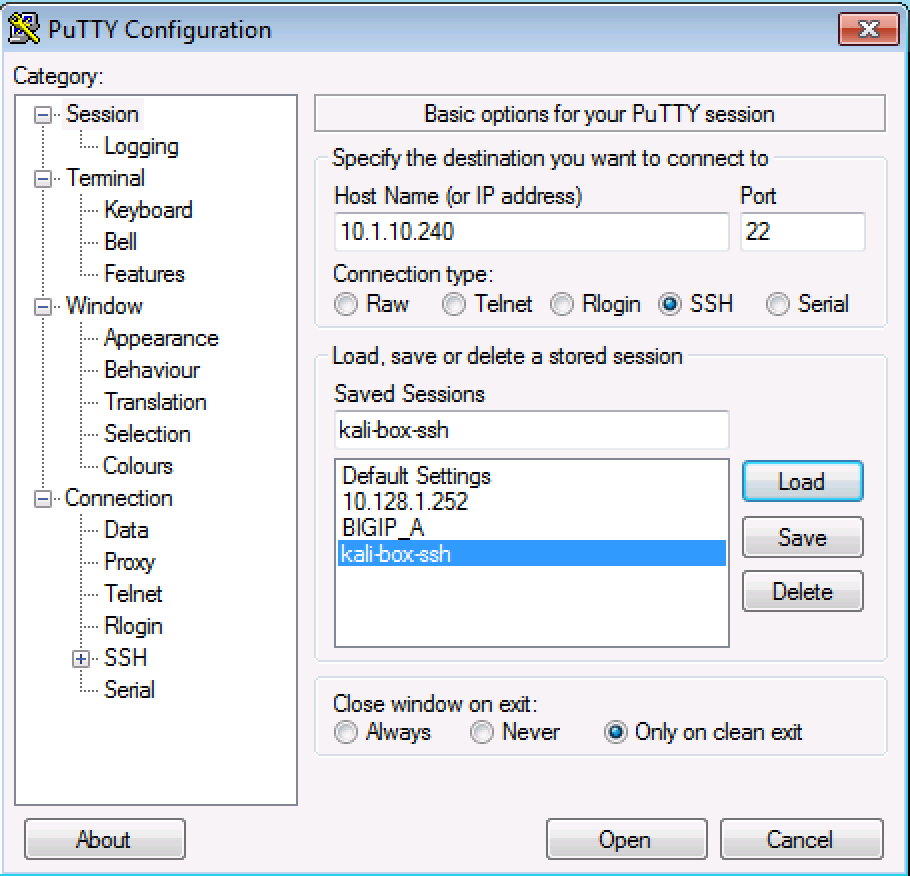Click the PuTTY icon in title bar
The width and height of the screenshot is (910, 876).
[x=24, y=28]
